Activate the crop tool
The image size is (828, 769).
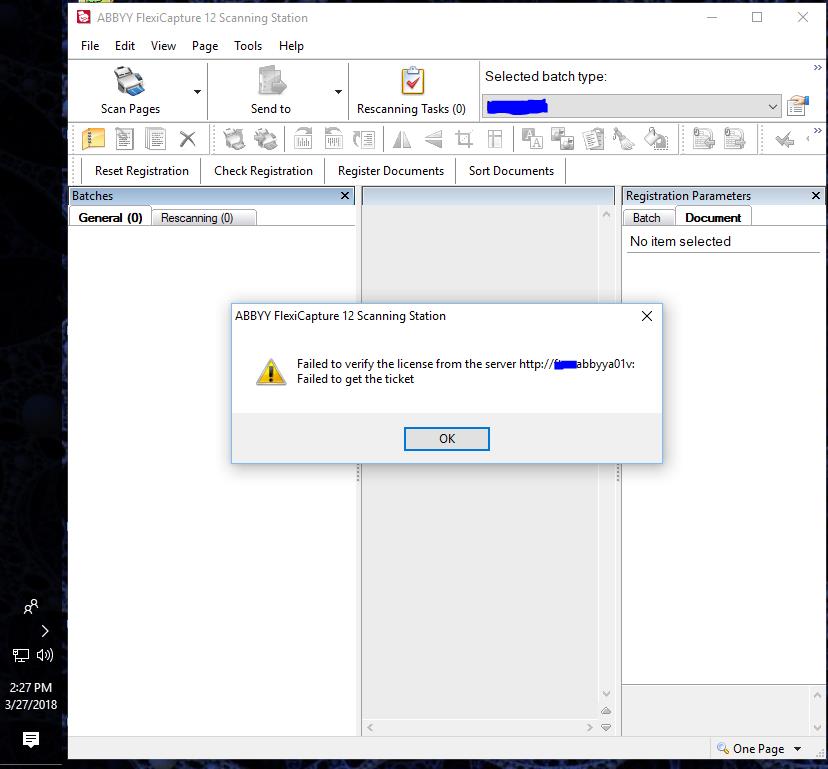click(x=463, y=139)
